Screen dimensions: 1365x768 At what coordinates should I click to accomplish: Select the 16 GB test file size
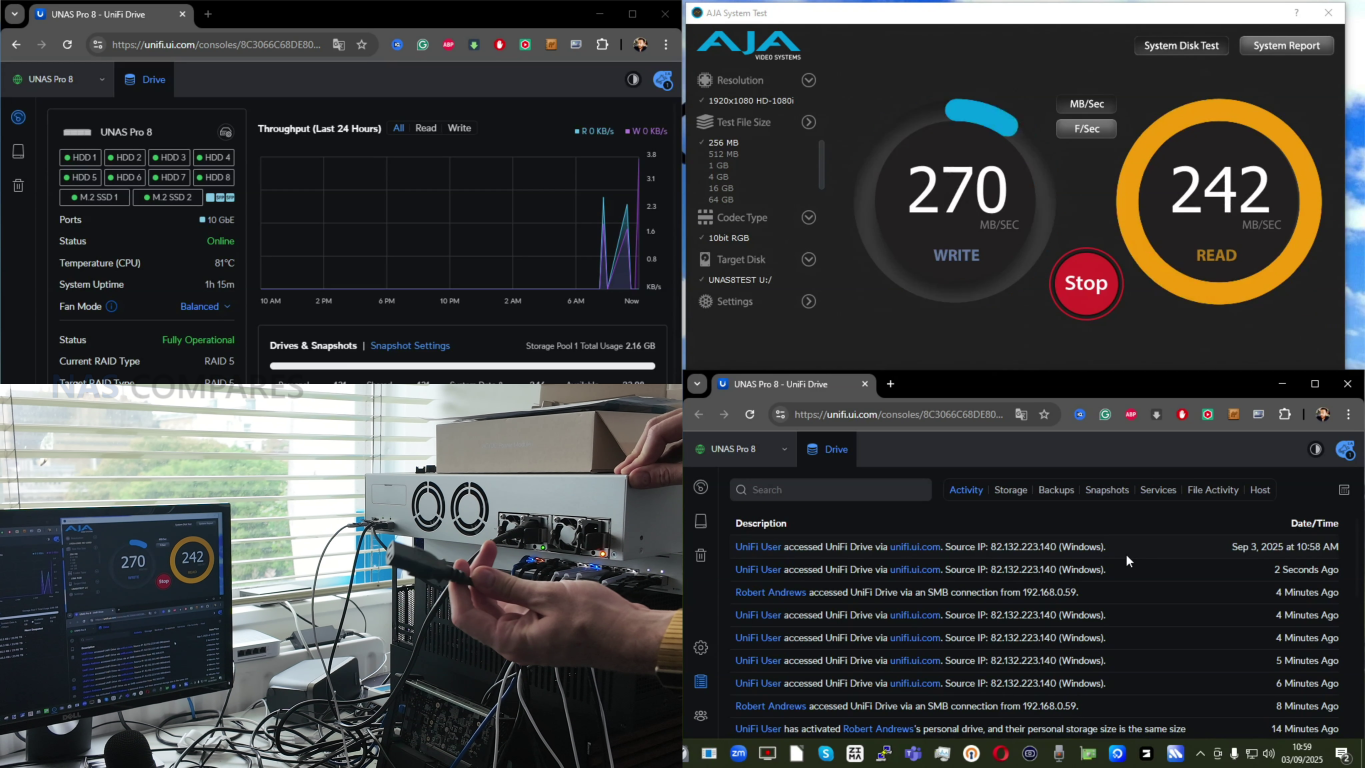pyautogui.click(x=721, y=188)
